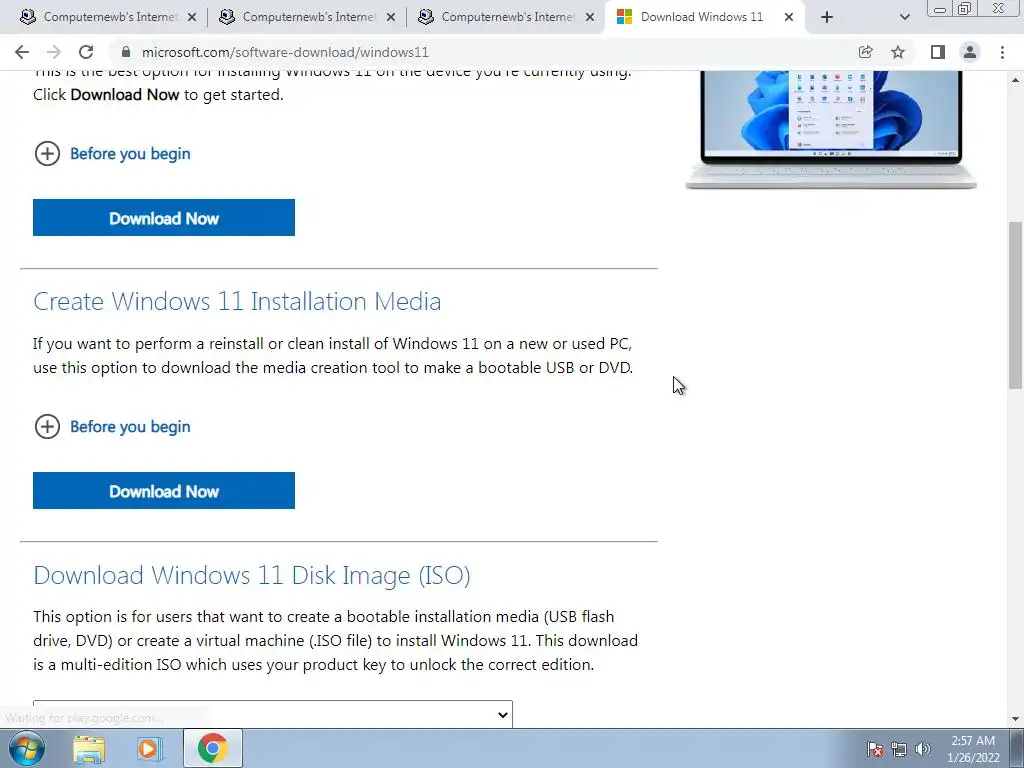1024x768 pixels.
Task: Minimize the Chrome window
Action: (x=940, y=8)
